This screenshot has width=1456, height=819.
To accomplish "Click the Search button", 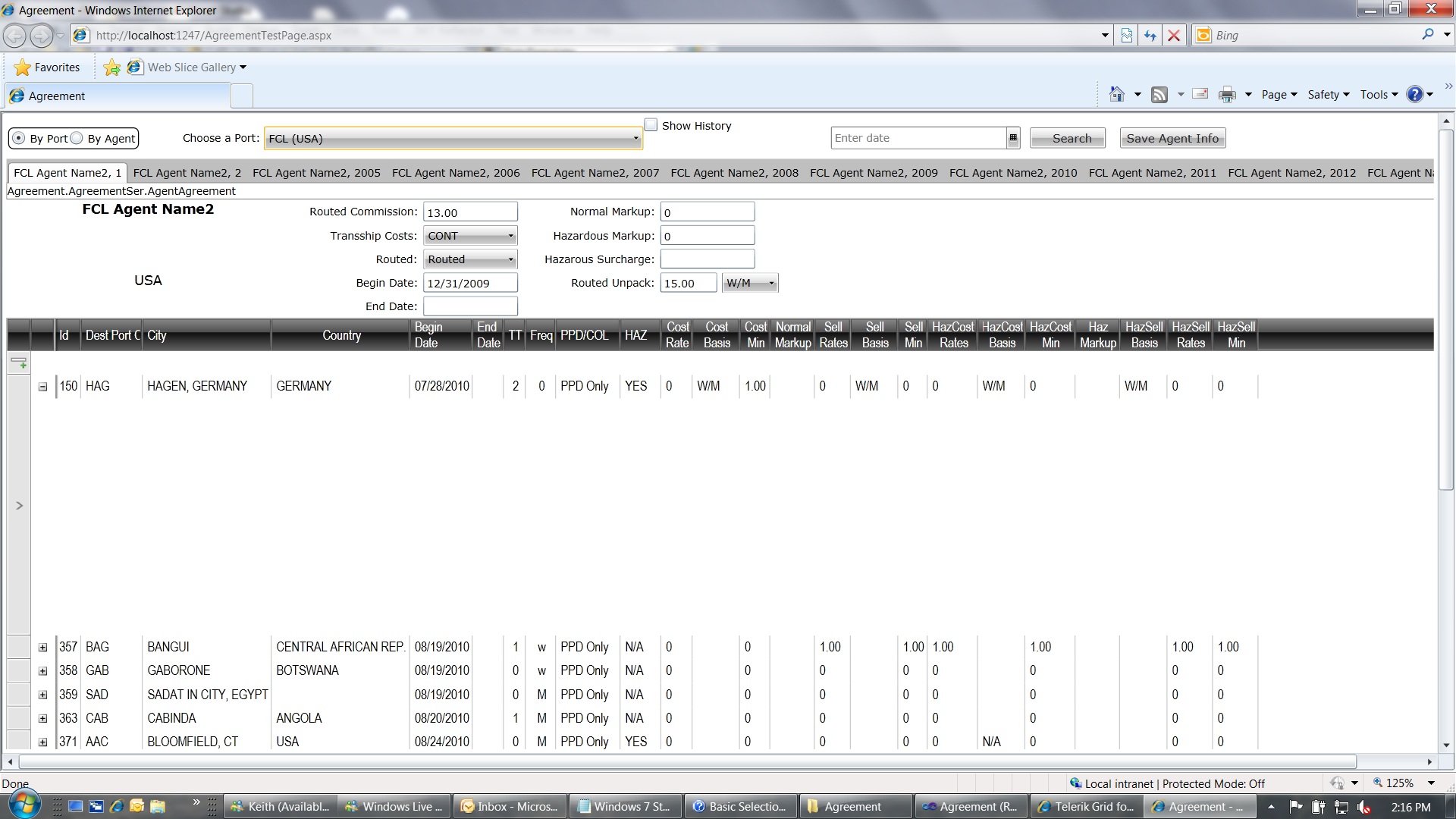I will 1068,138.
